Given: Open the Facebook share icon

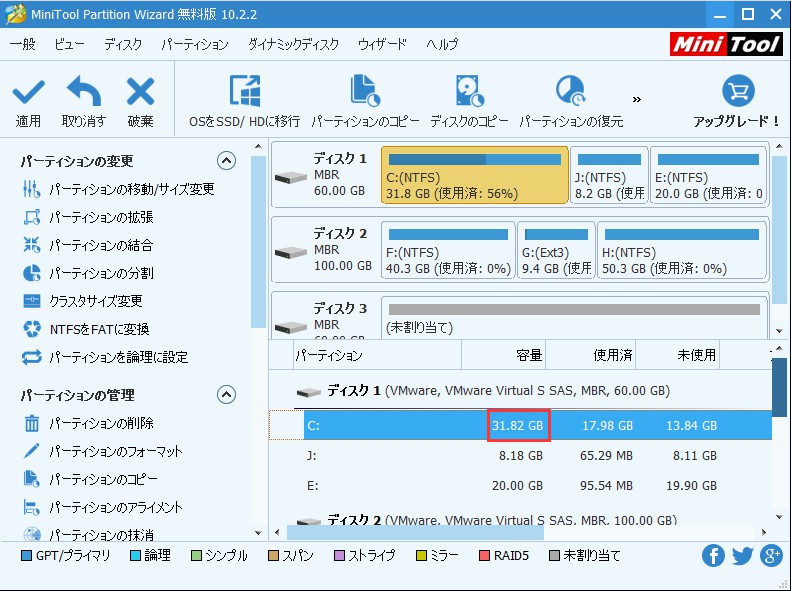Looking at the screenshot, I should [713, 556].
